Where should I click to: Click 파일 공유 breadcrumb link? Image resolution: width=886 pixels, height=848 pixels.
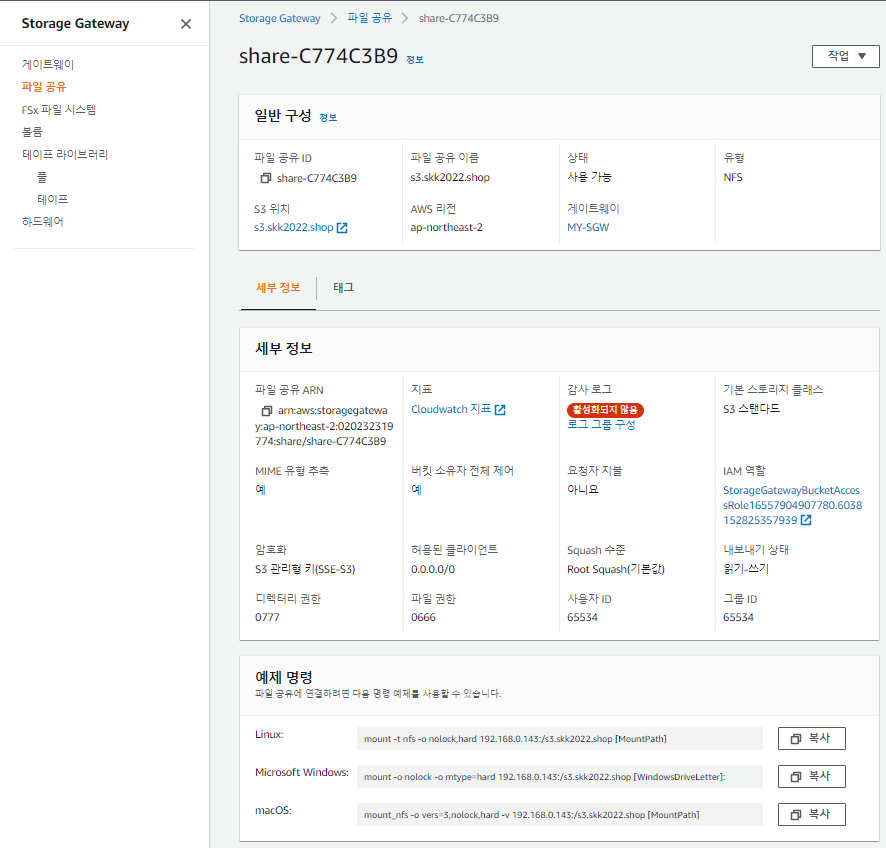(370, 18)
